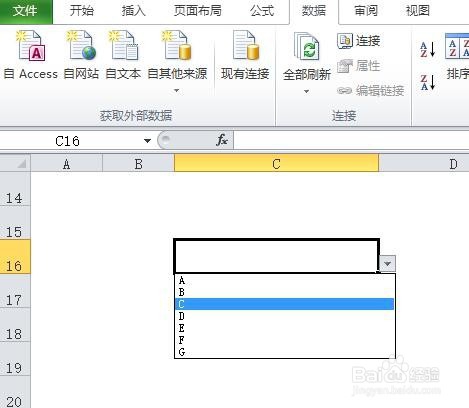Expand the Name Box dropdown arrow
The width and height of the screenshot is (469, 408).
tap(147, 141)
